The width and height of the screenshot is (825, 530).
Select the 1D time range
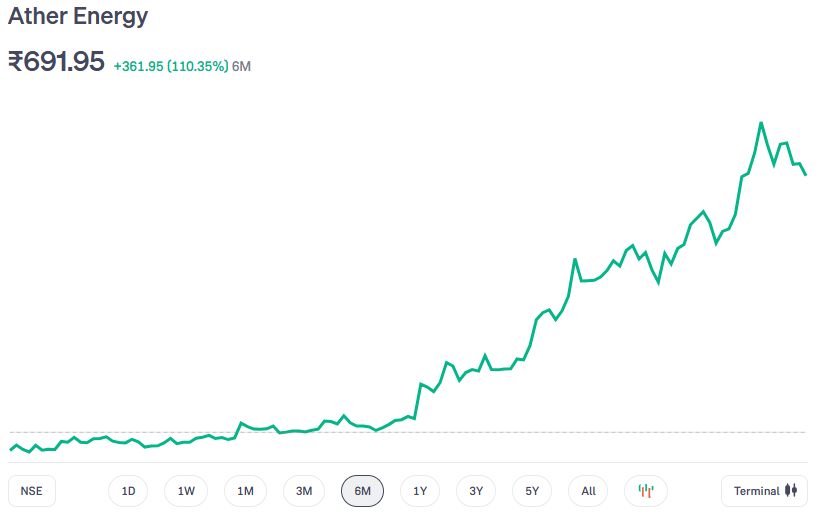coord(128,491)
